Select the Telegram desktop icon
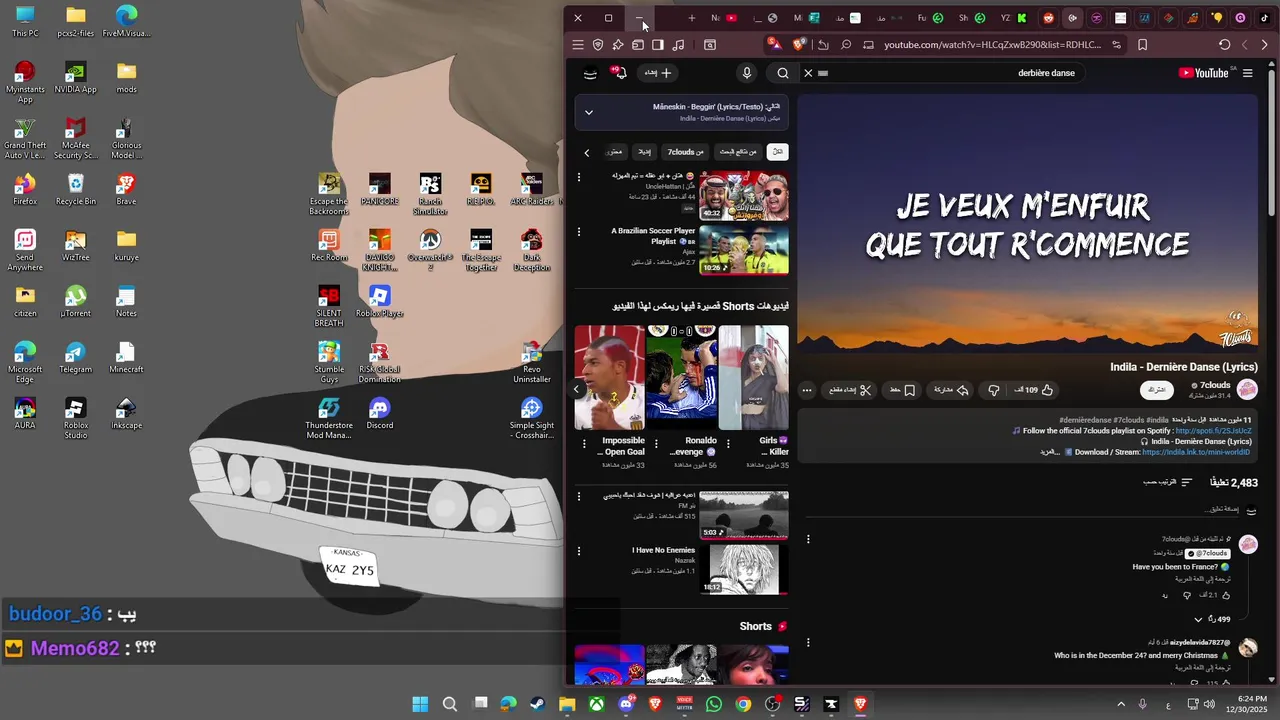Image resolution: width=1280 pixels, height=720 pixels. (x=75, y=358)
